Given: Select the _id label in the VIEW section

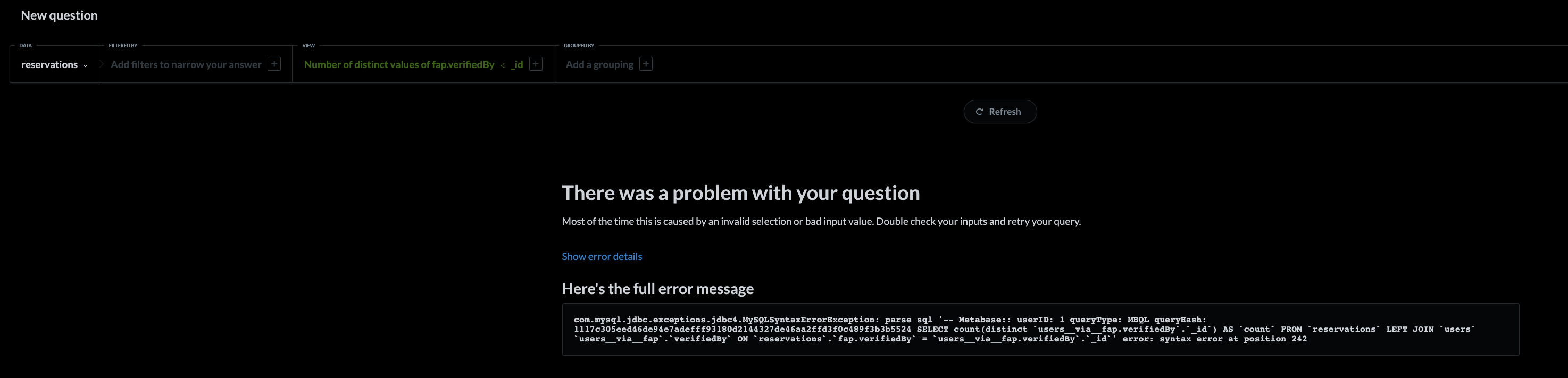Looking at the screenshot, I should click(517, 64).
